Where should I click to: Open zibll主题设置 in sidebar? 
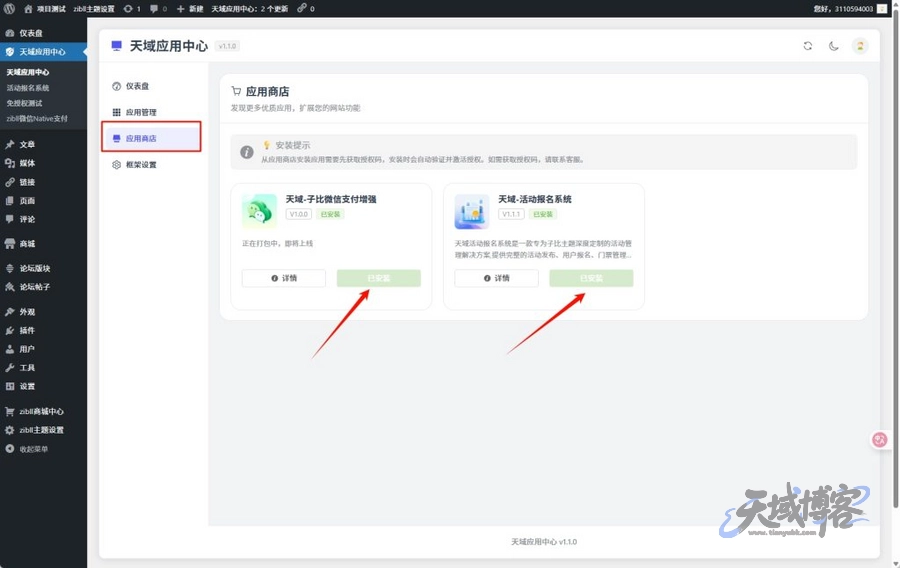pyautogui.click(x=43, y=430)
